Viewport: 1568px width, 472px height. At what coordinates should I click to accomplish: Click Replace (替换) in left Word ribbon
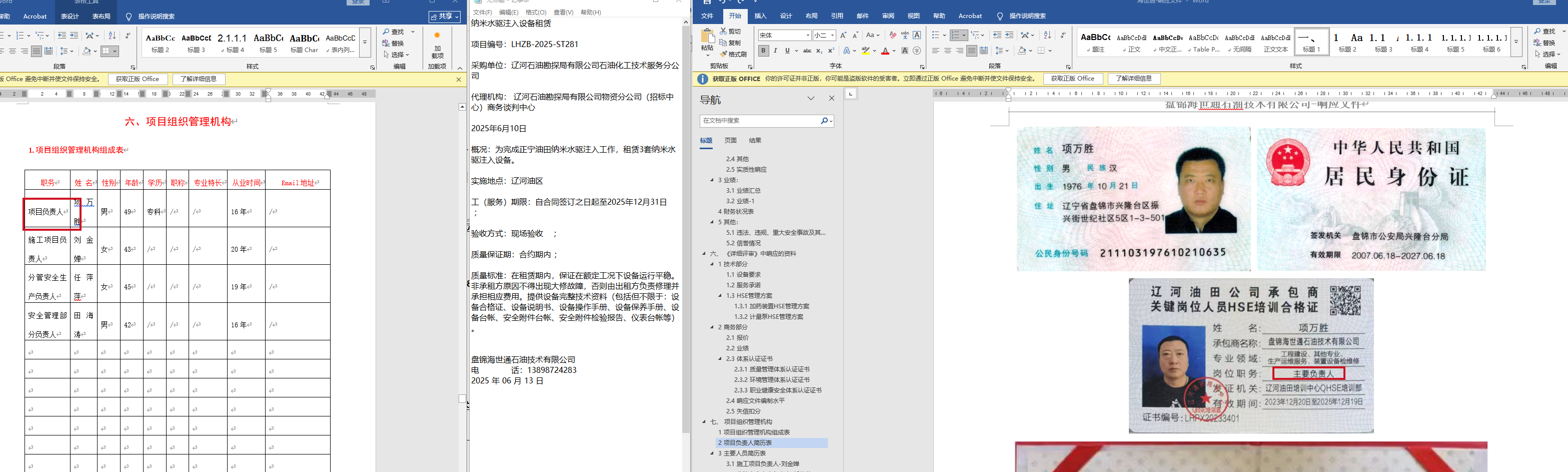coord(393,43)
